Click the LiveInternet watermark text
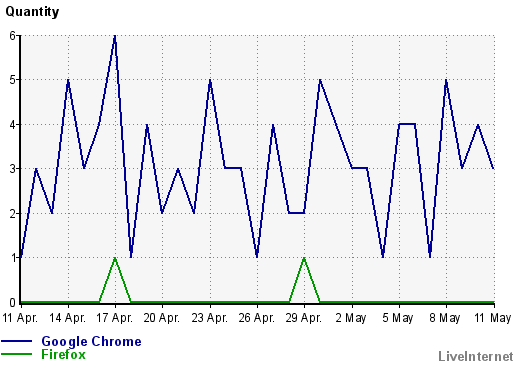This screenshot has height=366, width=520. click(476, 356)
